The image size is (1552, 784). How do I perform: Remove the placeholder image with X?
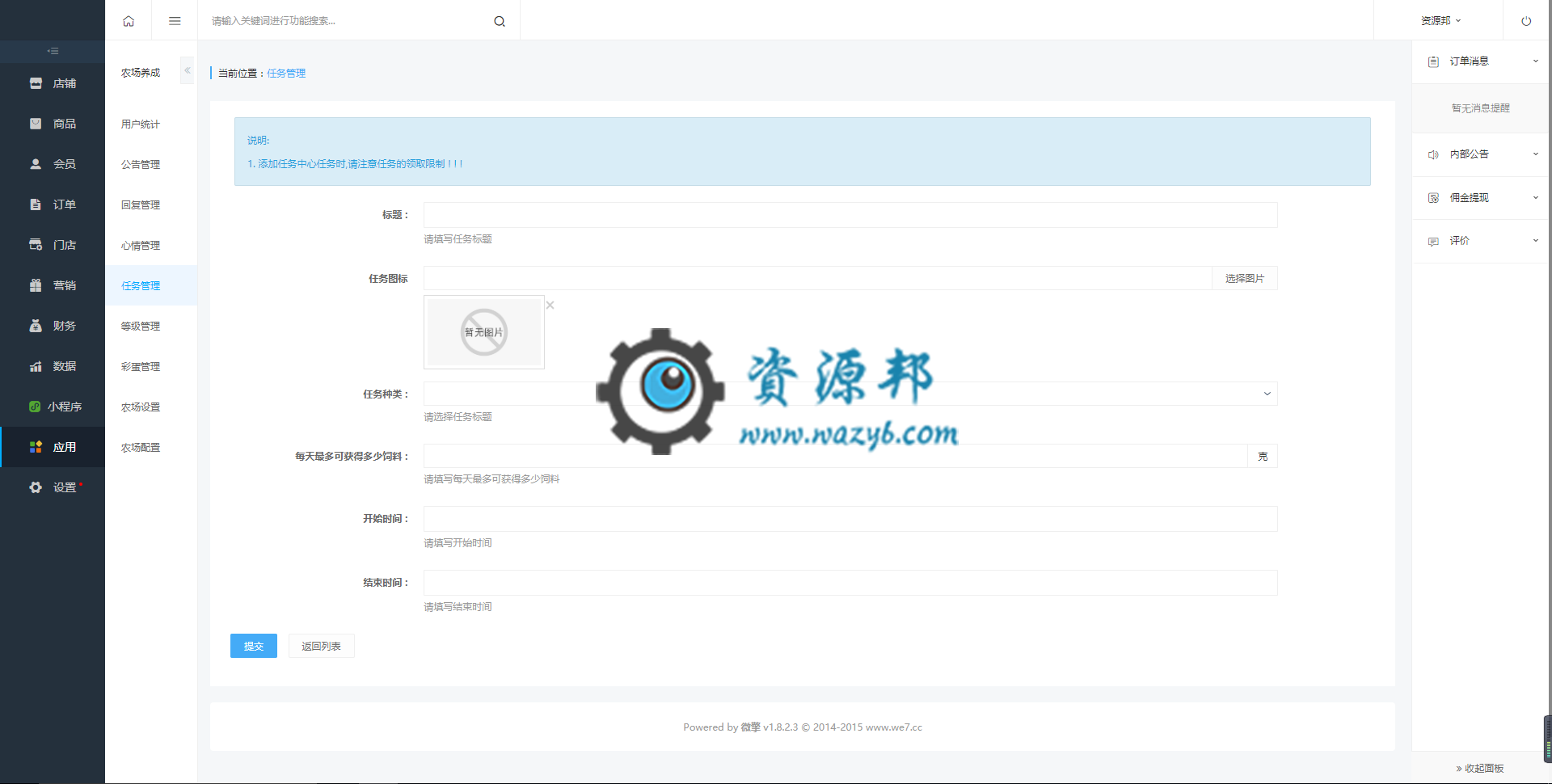coord(550,305)
